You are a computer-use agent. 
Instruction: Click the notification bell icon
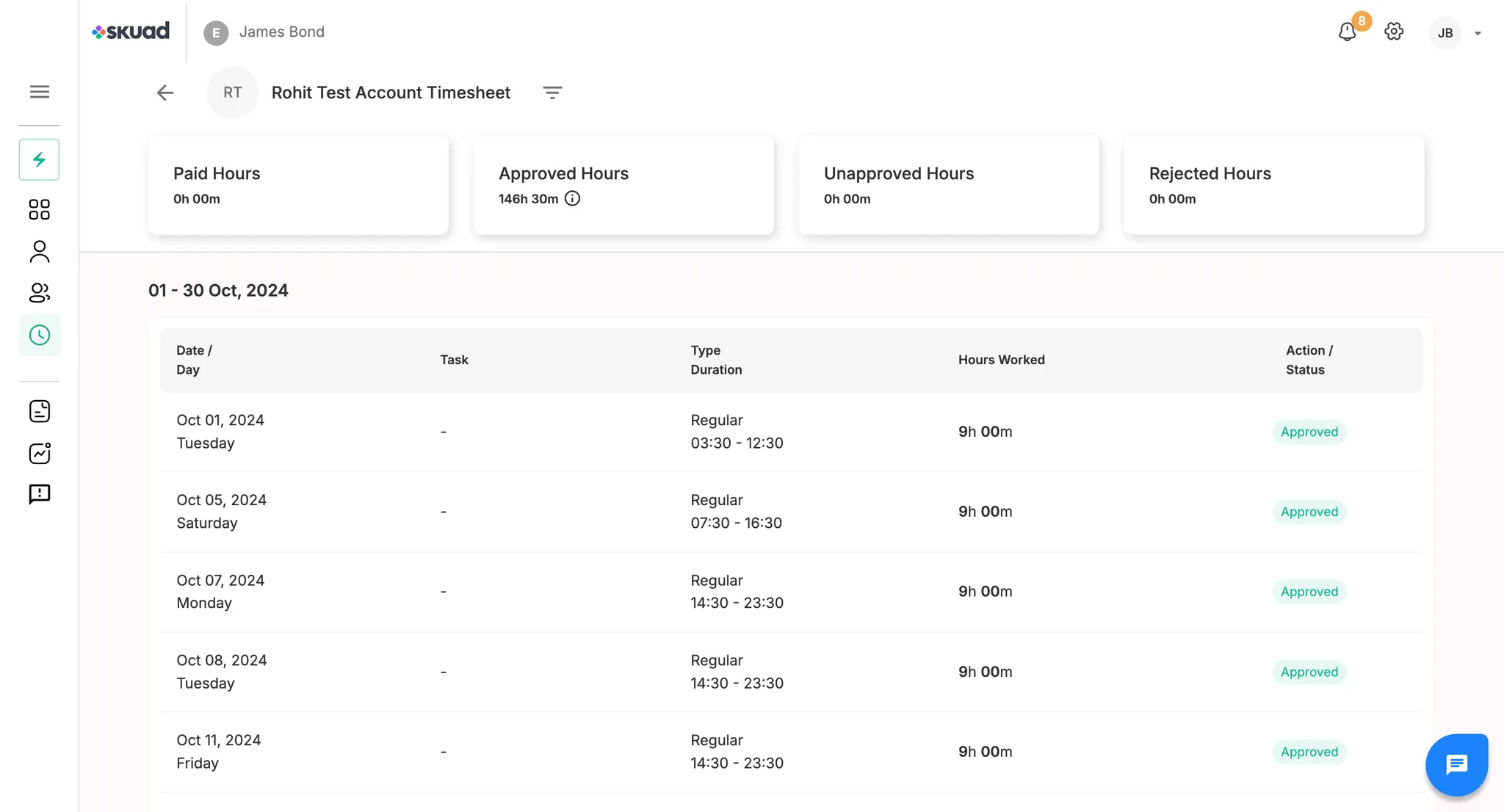click(1347, 32)
